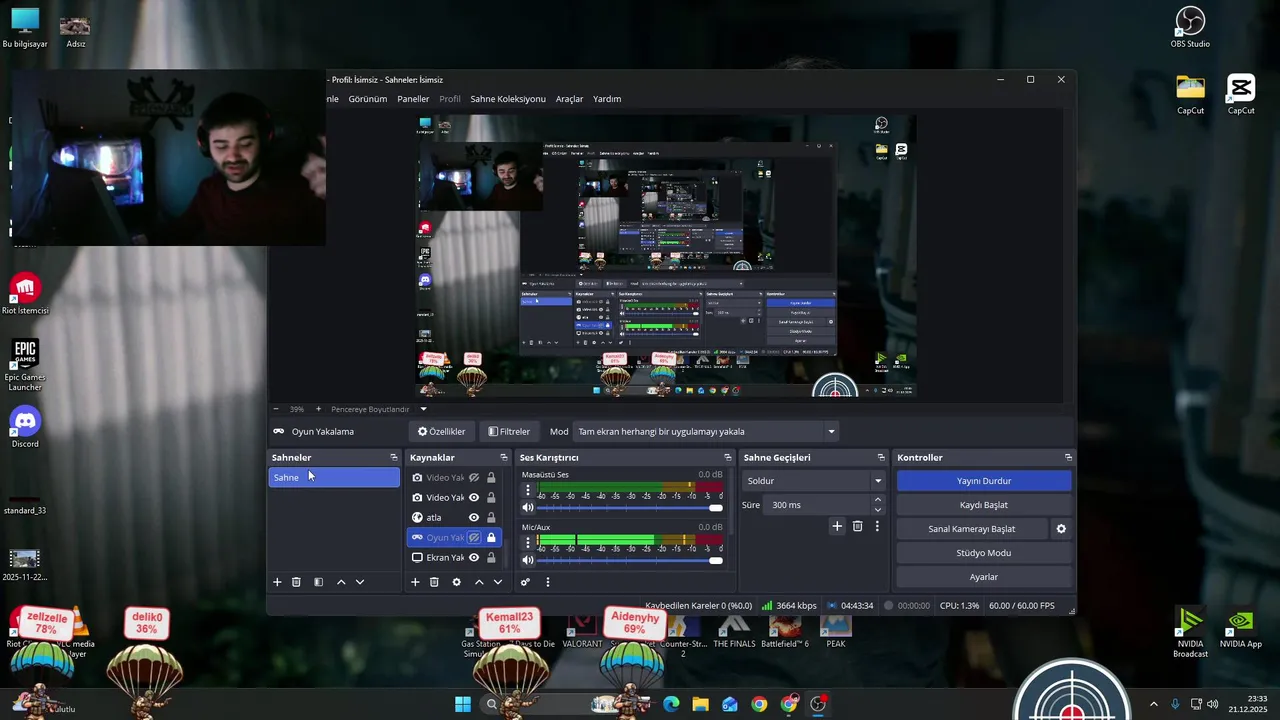Open the Paneller menu
Image resolution: width=1280 pixels, height=720 pixels.
[x=413, y=99]
